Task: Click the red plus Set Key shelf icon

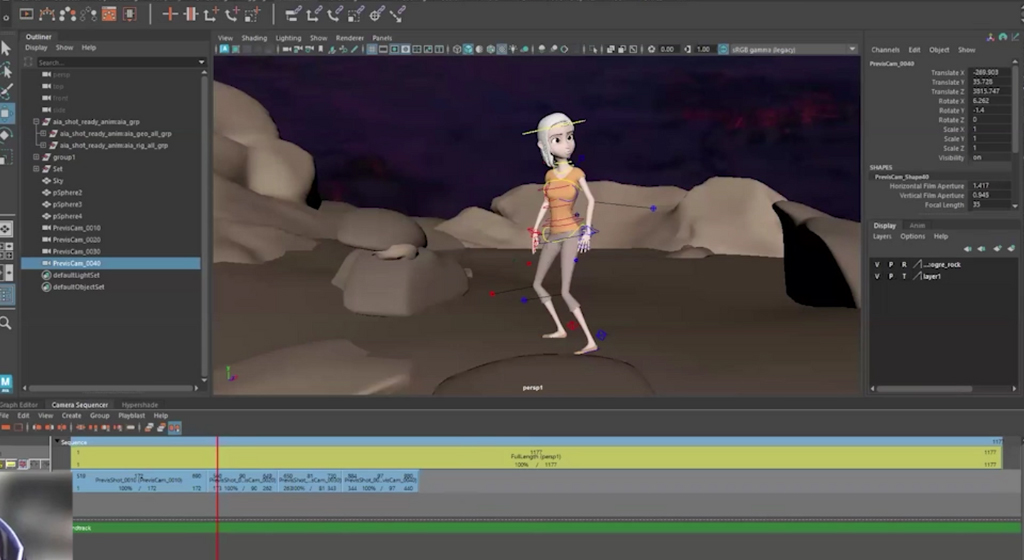Action: click(x=169, y=14)
